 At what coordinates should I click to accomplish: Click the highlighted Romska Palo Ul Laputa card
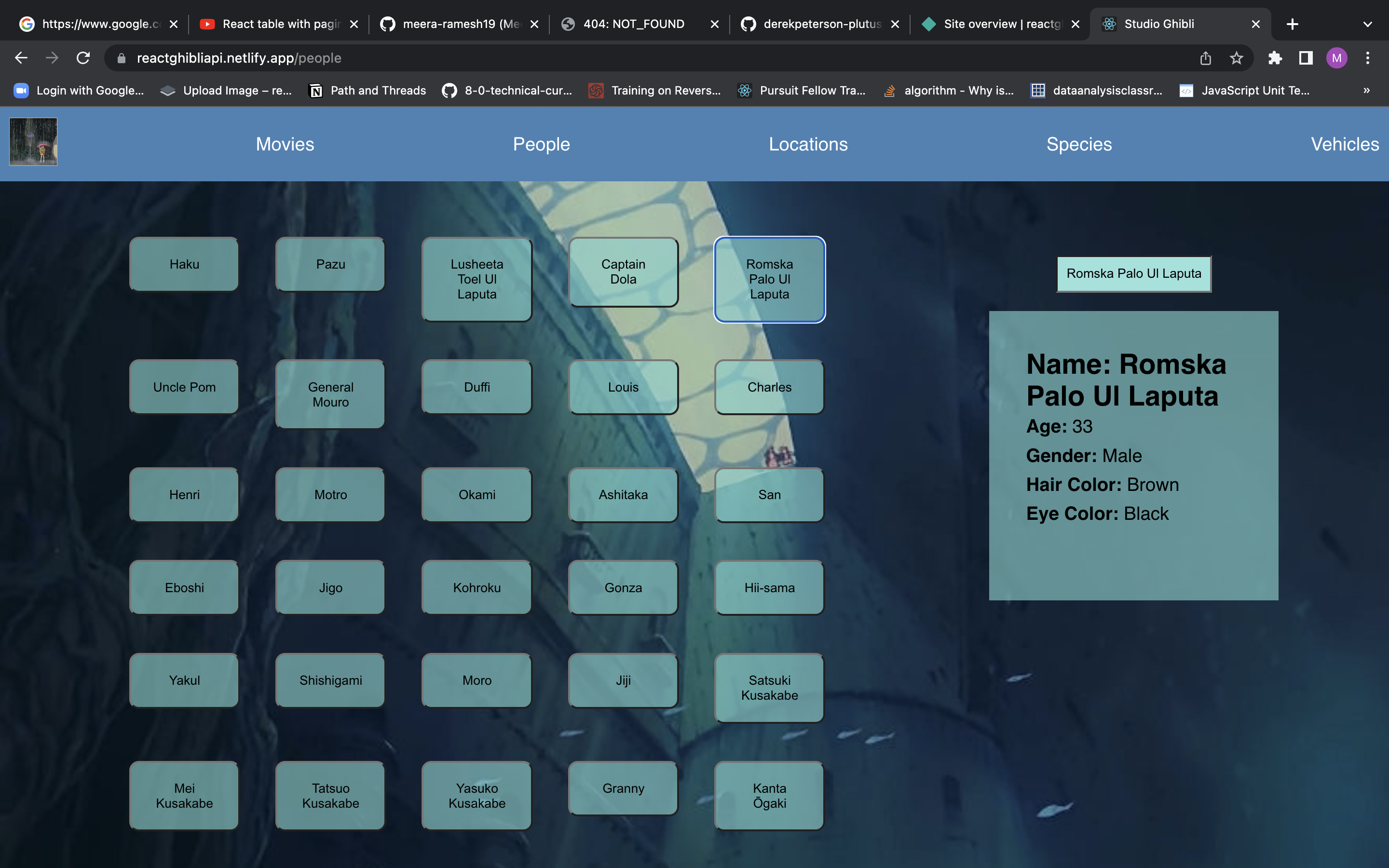(x=770, y=279)
